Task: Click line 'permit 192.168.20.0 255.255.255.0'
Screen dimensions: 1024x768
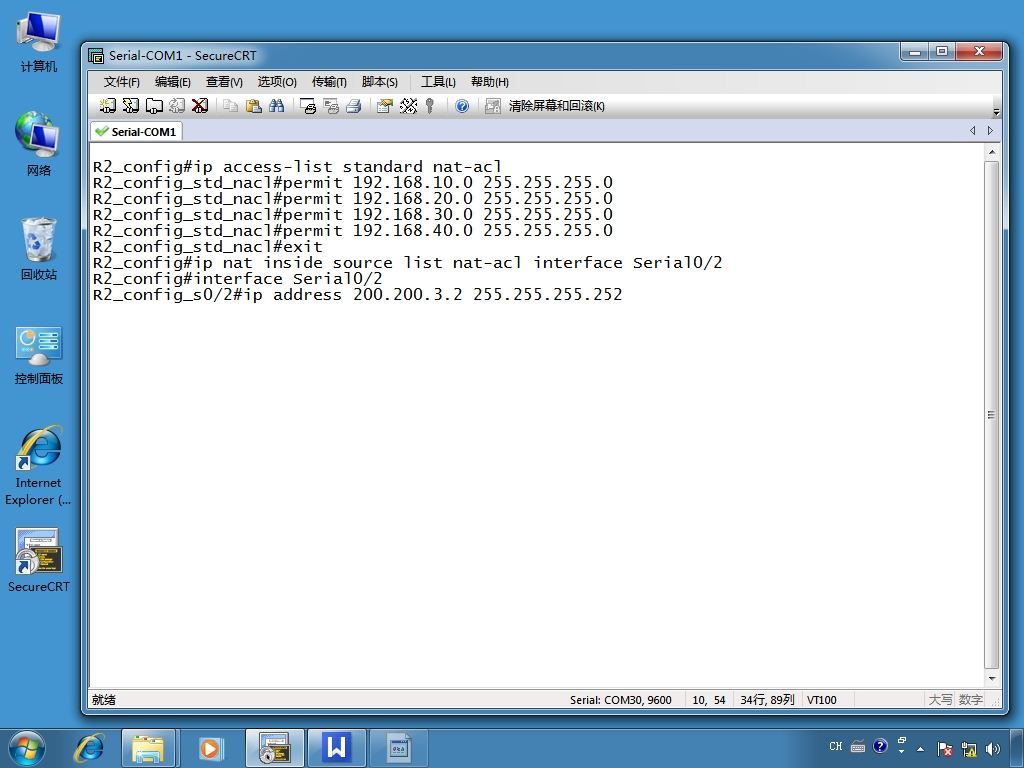Action: [x=448, y=199]
